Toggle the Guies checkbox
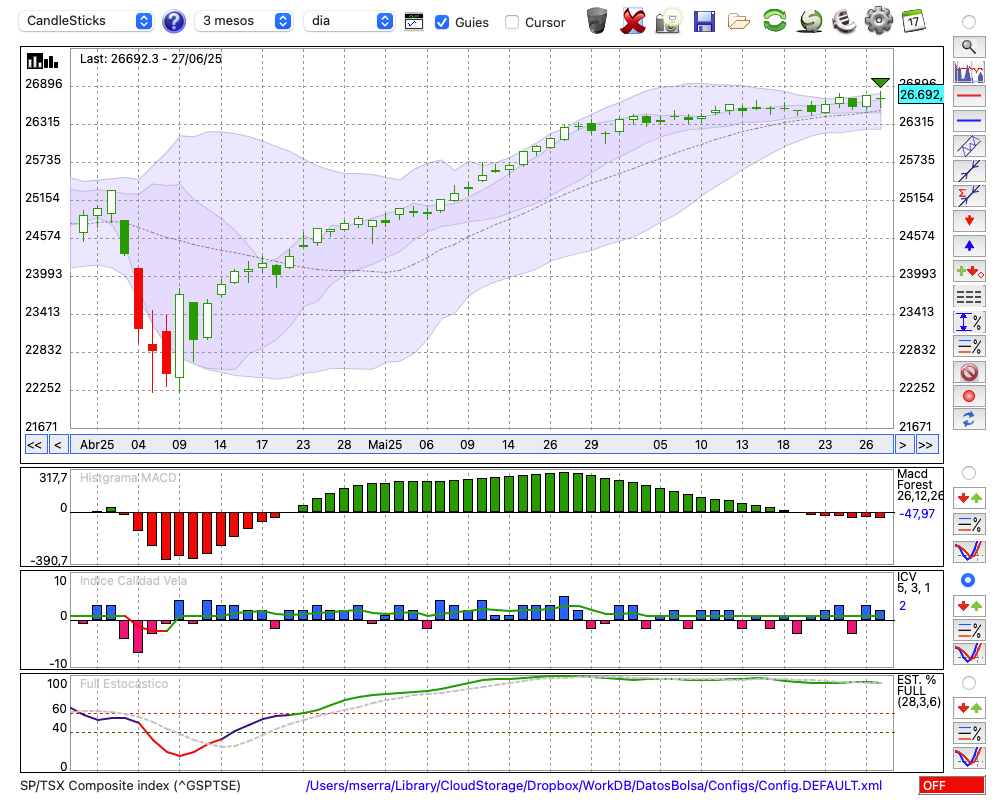 click(441, 22)
